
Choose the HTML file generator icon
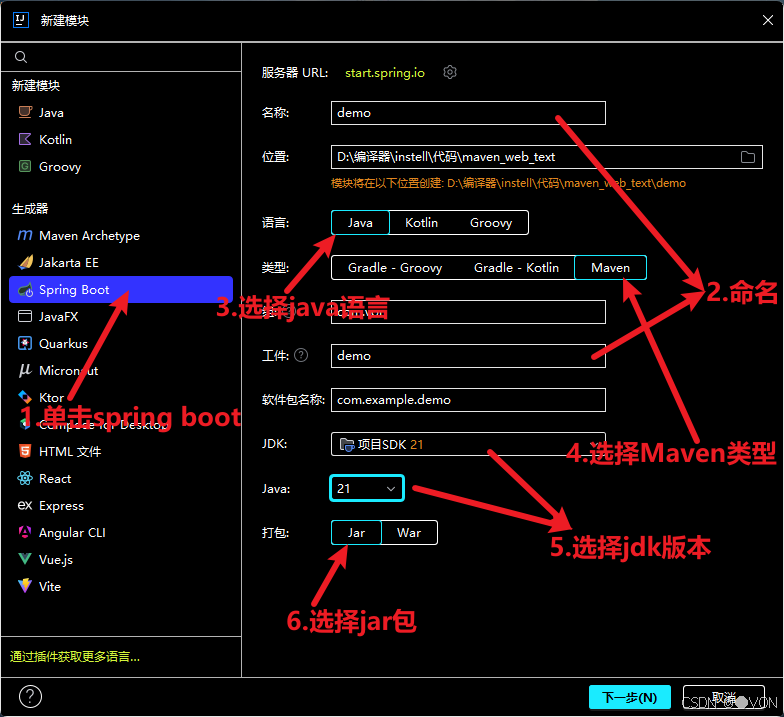[x=25, y=451]
